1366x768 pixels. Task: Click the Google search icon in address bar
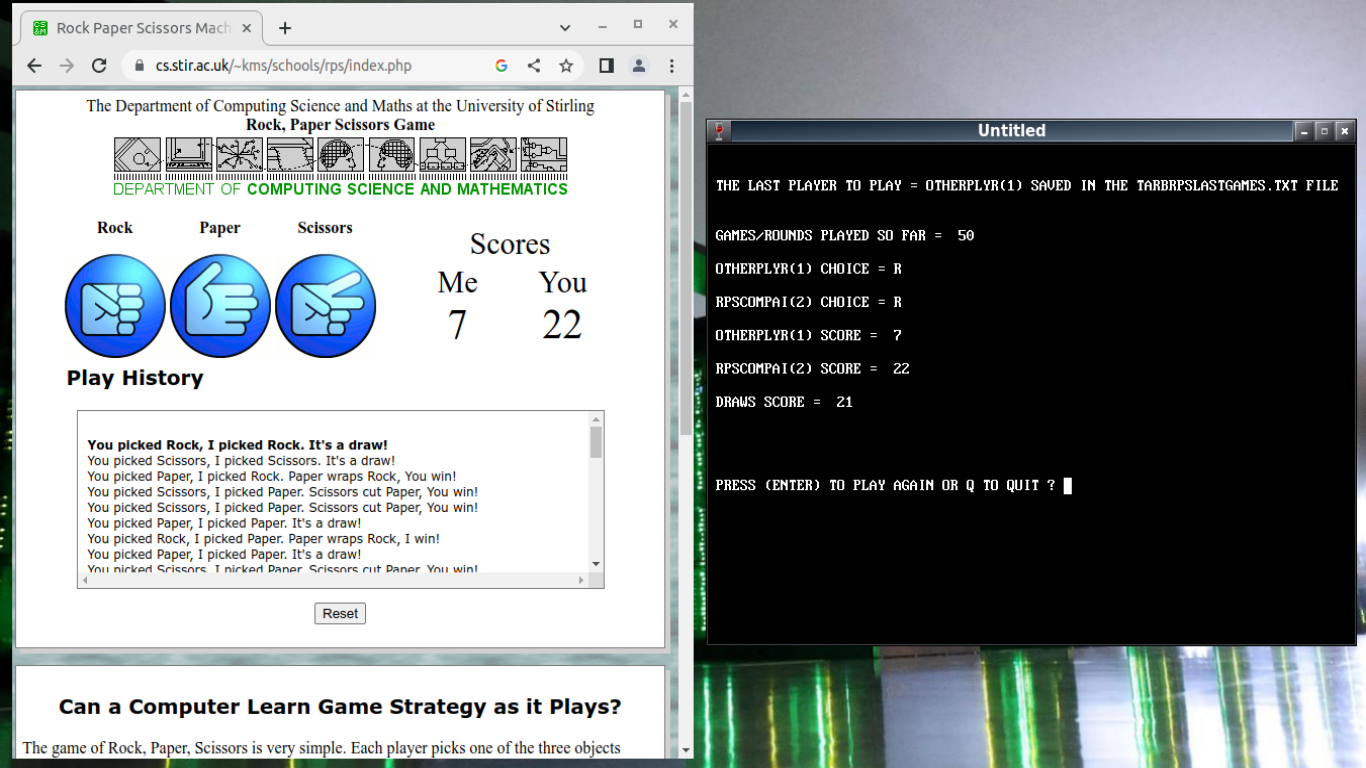500,65
